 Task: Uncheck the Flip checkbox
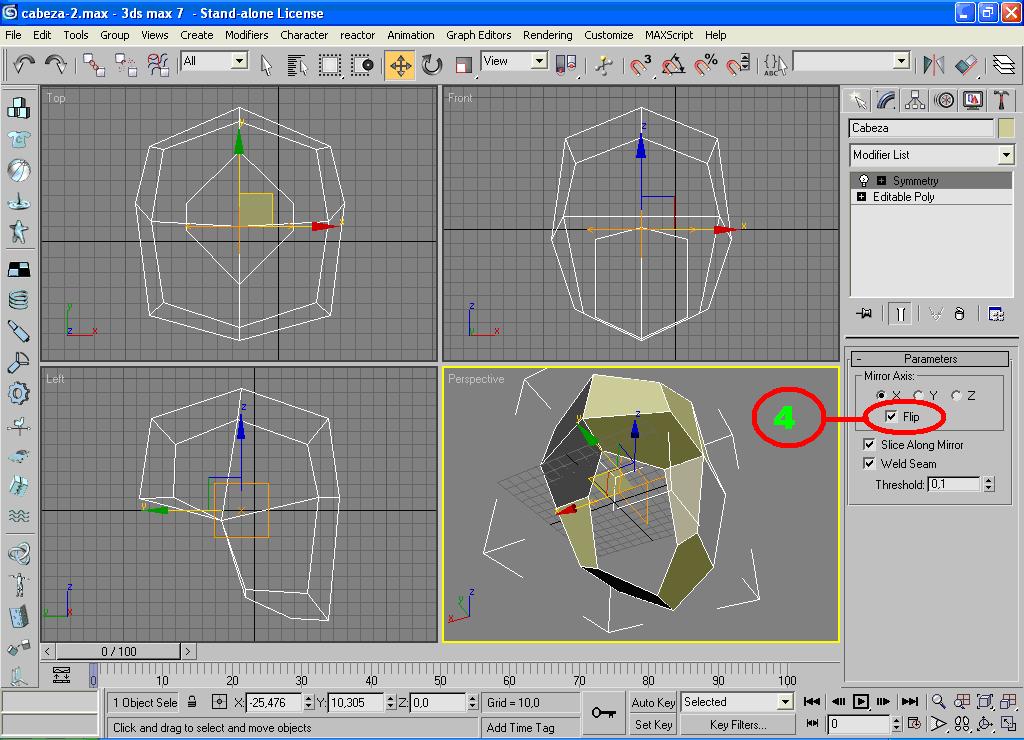(891, 417)
